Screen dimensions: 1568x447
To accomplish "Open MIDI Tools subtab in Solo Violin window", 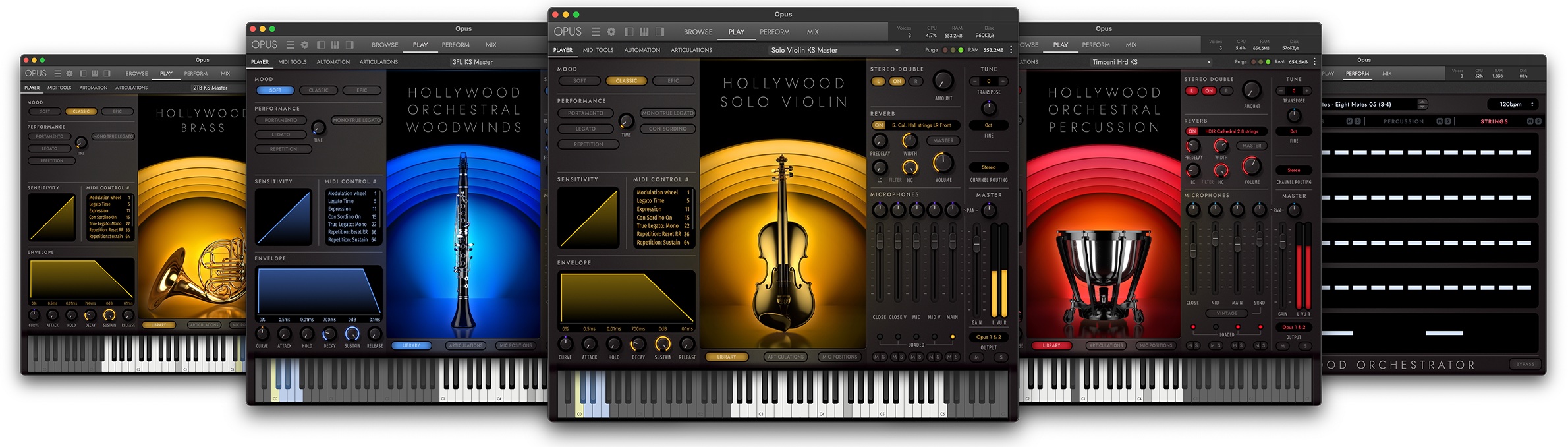I will 598,50.
